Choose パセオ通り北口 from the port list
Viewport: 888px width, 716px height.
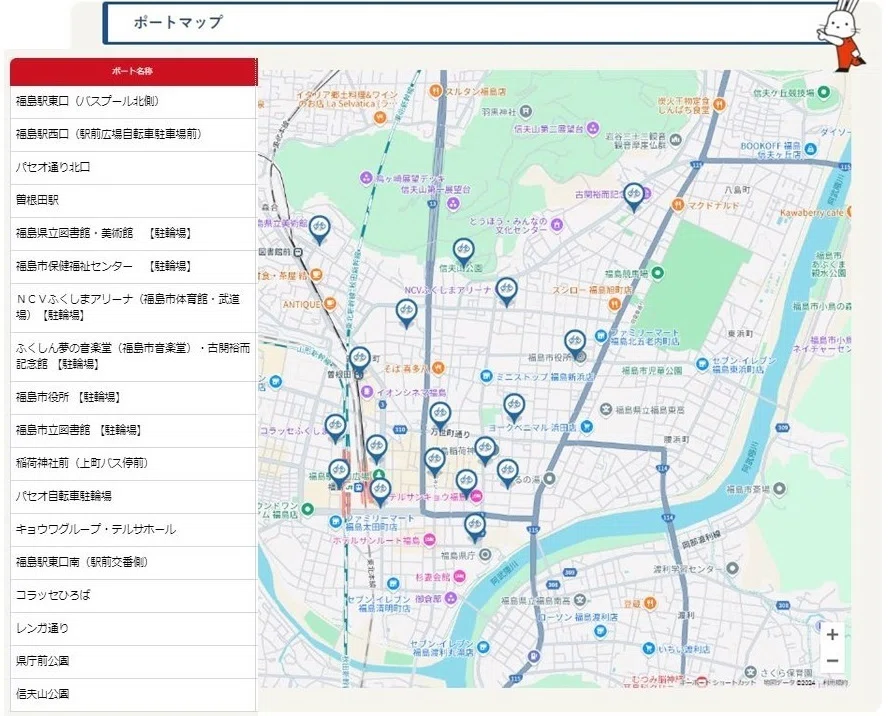point(133,167)
